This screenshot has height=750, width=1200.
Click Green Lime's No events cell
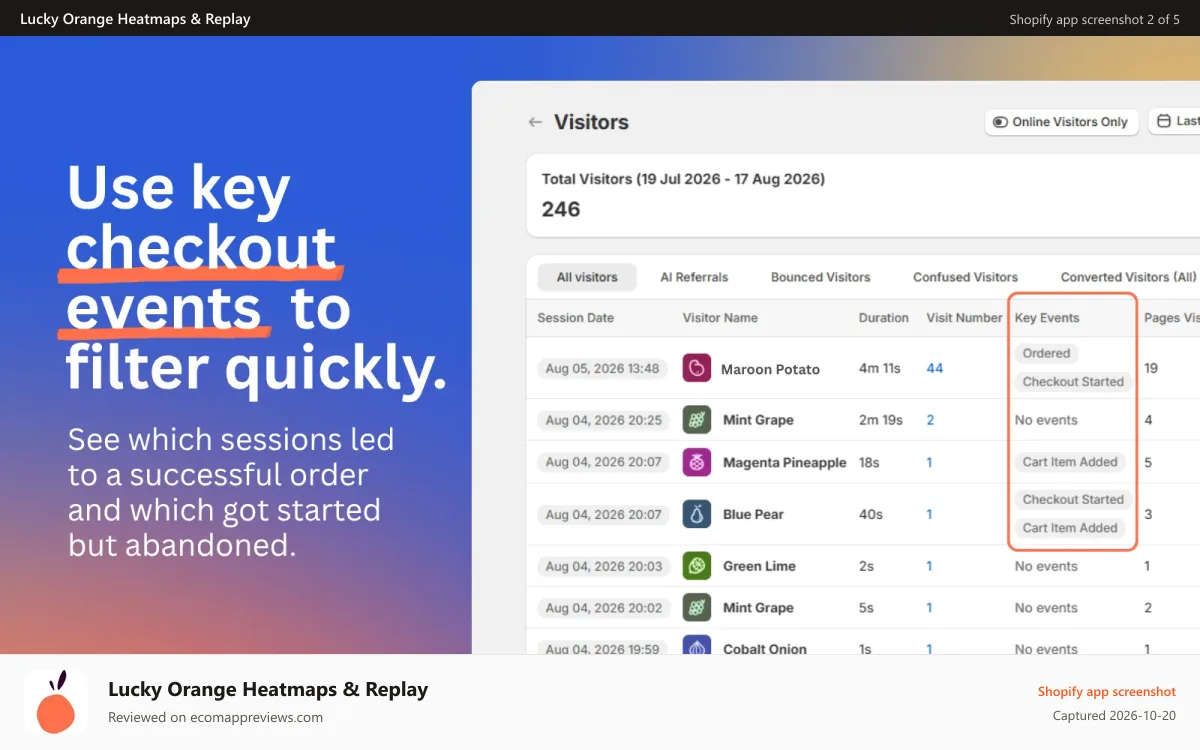(1046, 566)
